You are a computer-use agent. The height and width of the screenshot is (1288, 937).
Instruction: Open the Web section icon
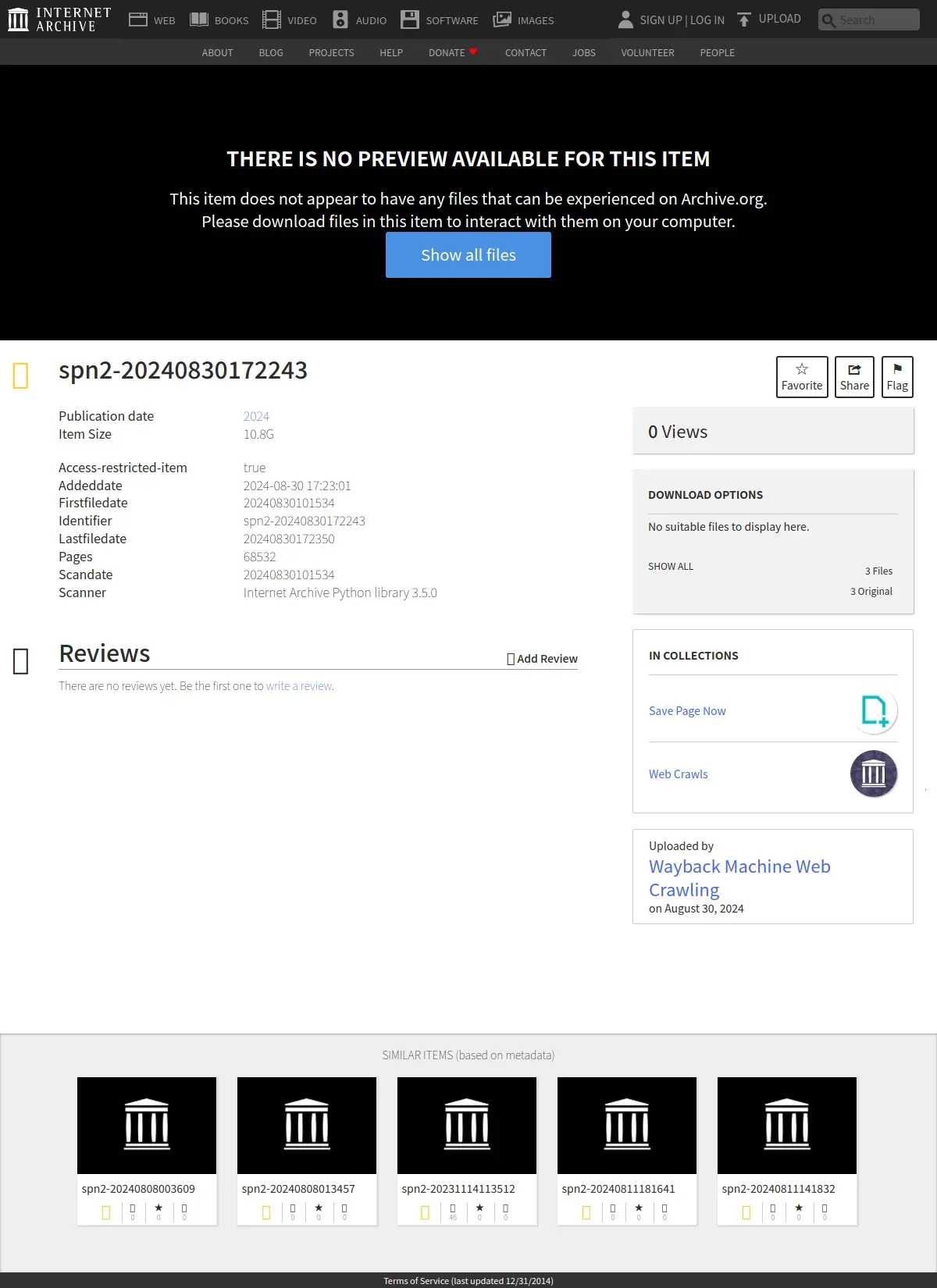pos(138,20)
